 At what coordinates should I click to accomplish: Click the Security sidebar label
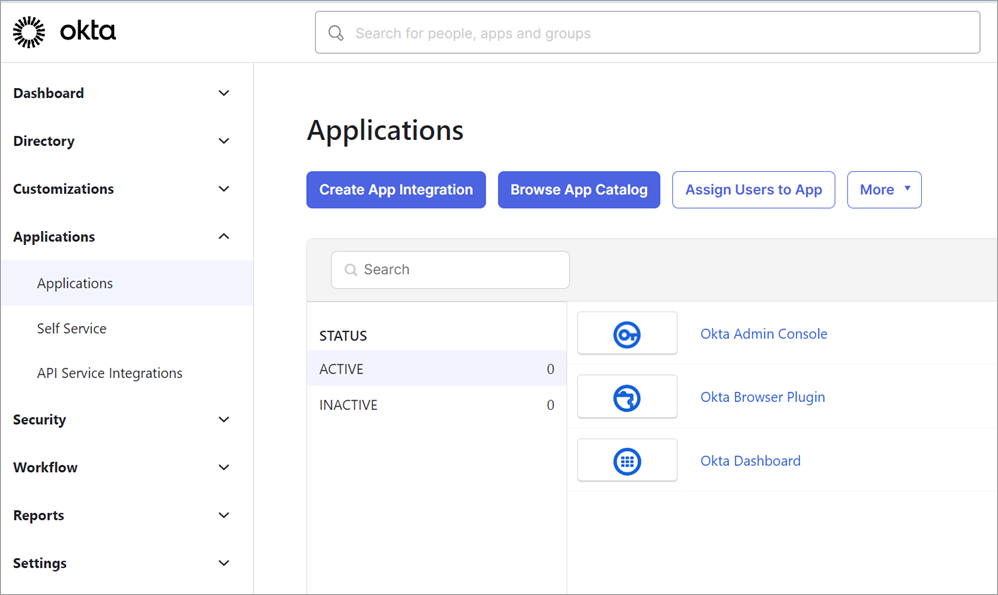[x=39, y=419]
